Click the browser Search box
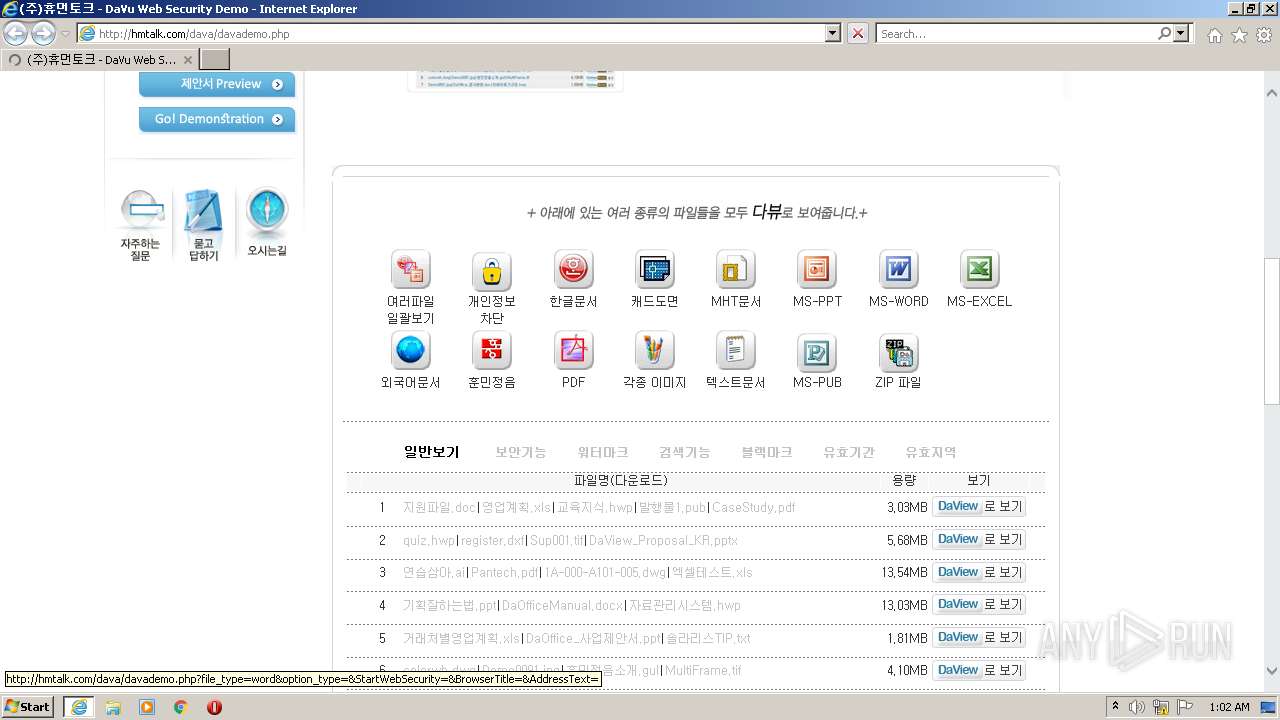This screenshot has width=1280, height=720. click(1017, 33)
